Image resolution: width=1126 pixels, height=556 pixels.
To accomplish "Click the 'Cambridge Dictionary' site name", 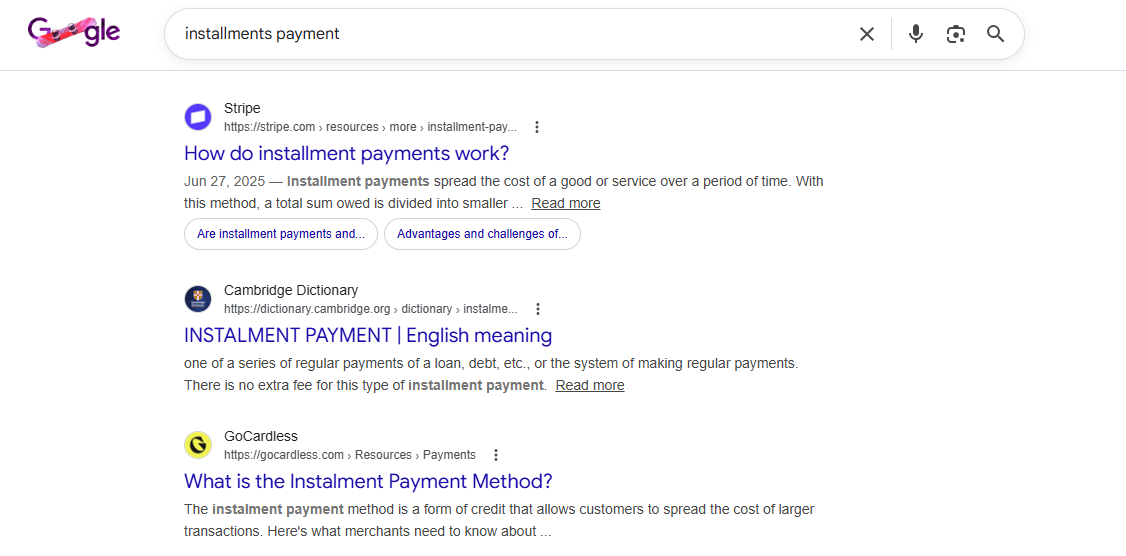I will coord(291,290).
